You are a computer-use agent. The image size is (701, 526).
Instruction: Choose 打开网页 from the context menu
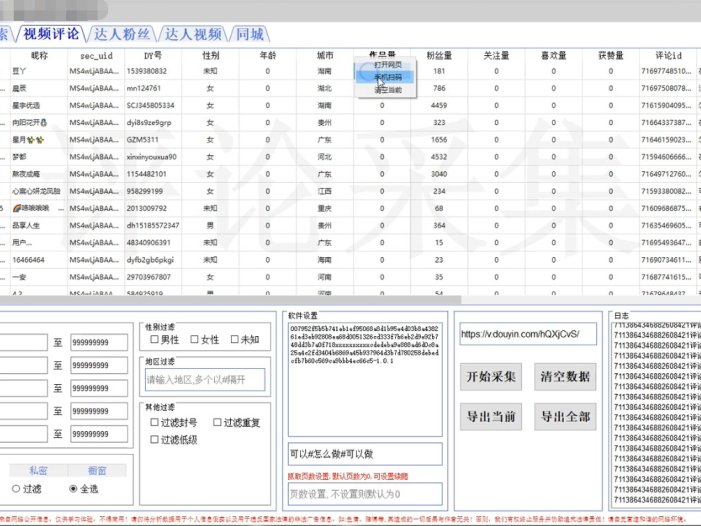click(388, 65)
